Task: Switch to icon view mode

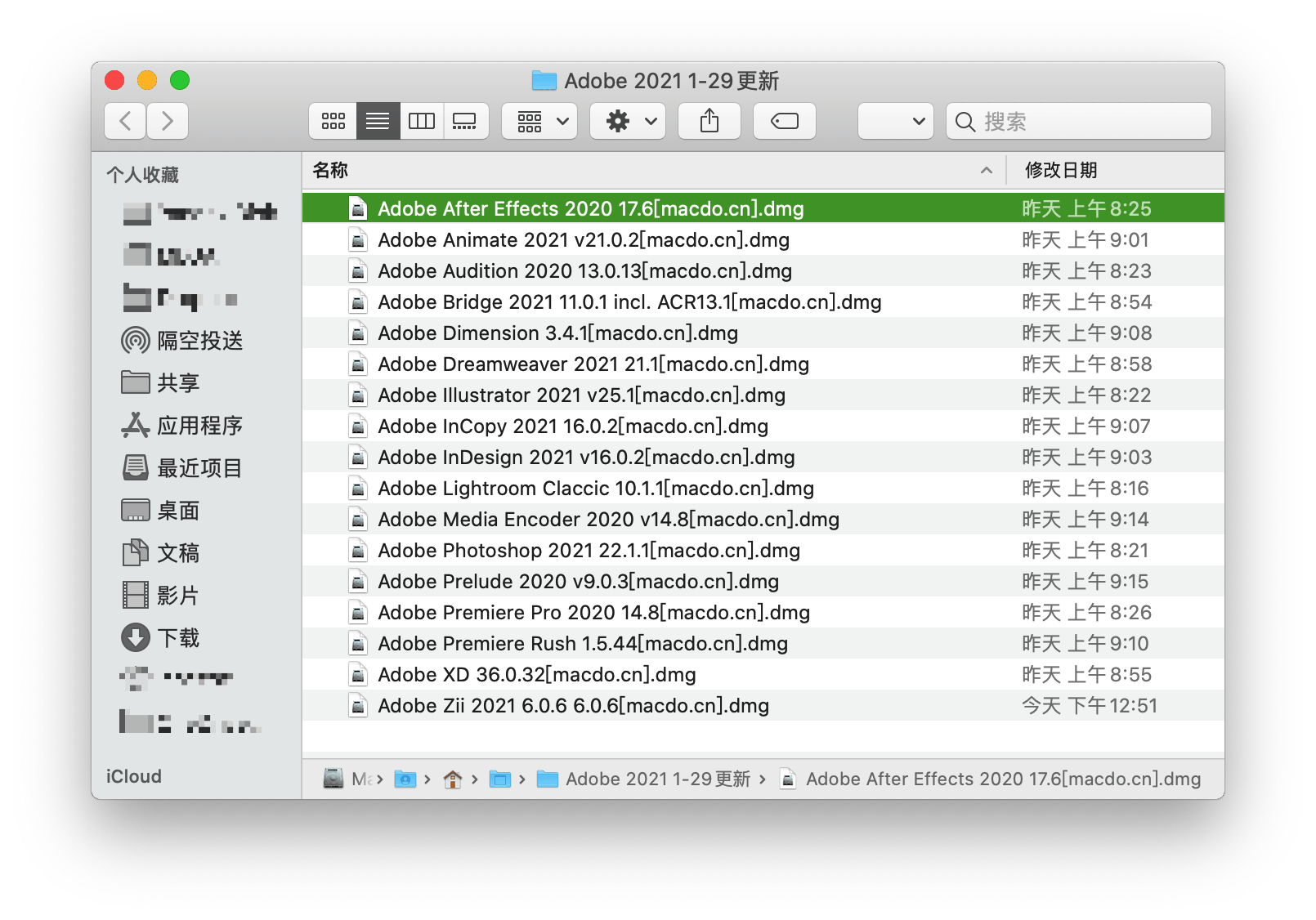Action: [333, 122]
